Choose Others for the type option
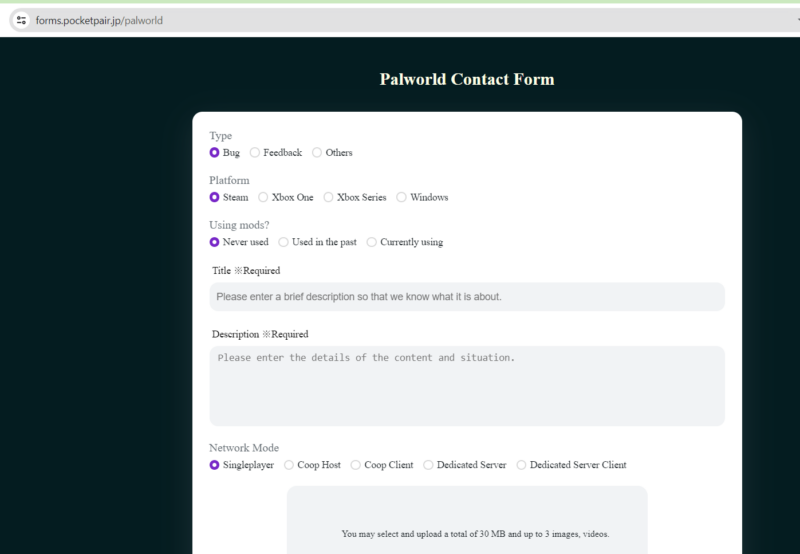Image resolution: width=800 pixels, height=554 pixels. tap(317, 153)
